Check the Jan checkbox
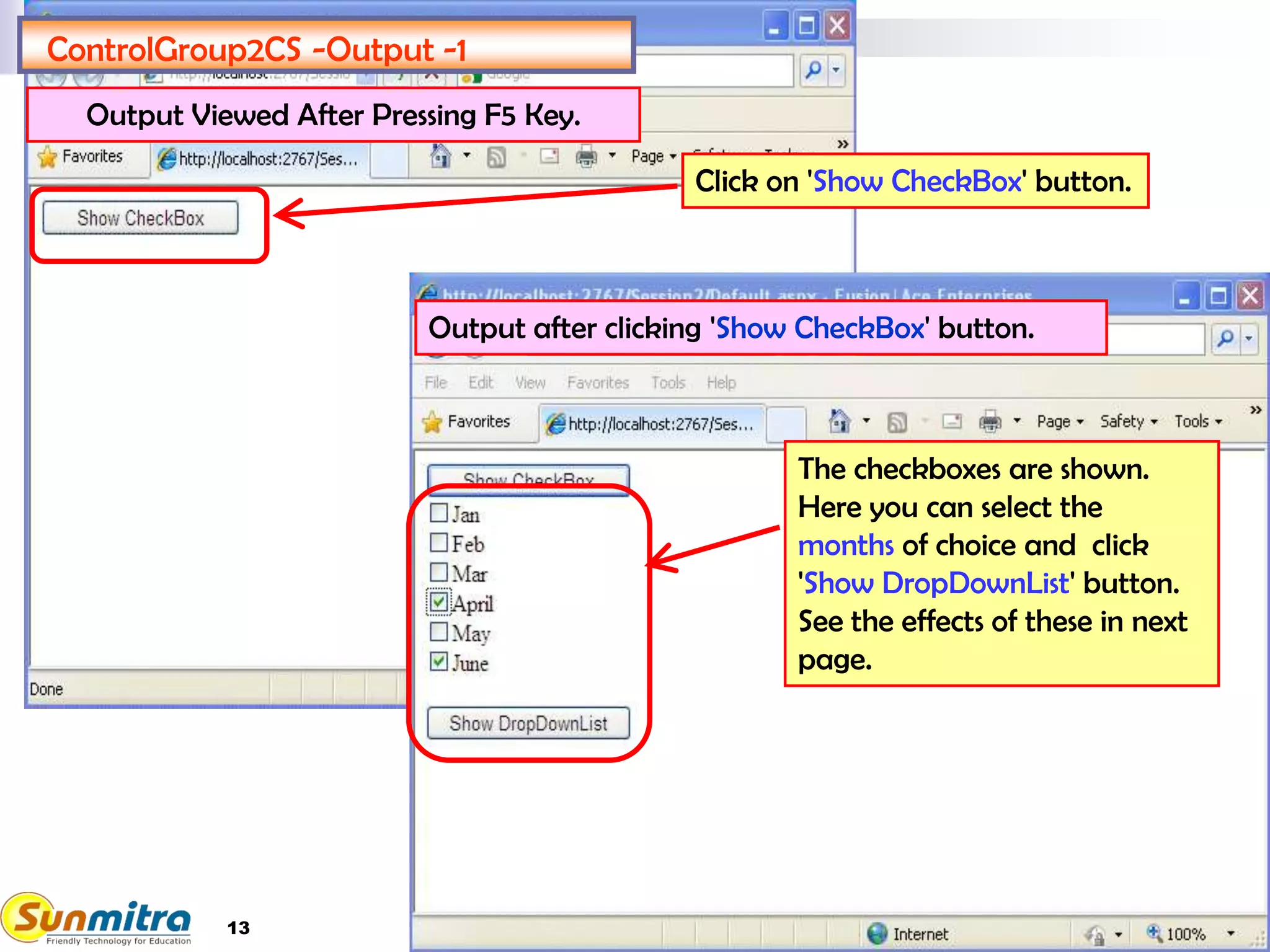 pyautogui.click(x=438, y=513)
